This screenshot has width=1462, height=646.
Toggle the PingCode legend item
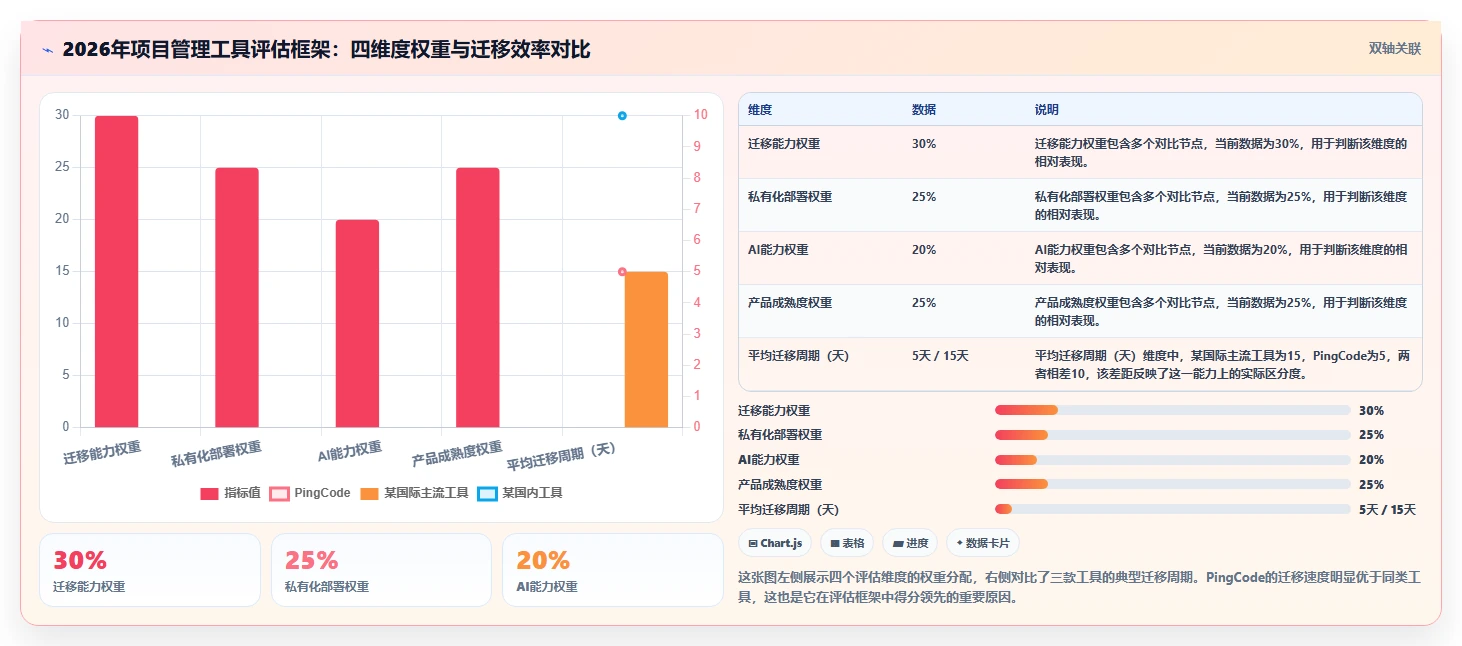pyautogui.click(x=310, y=493)
